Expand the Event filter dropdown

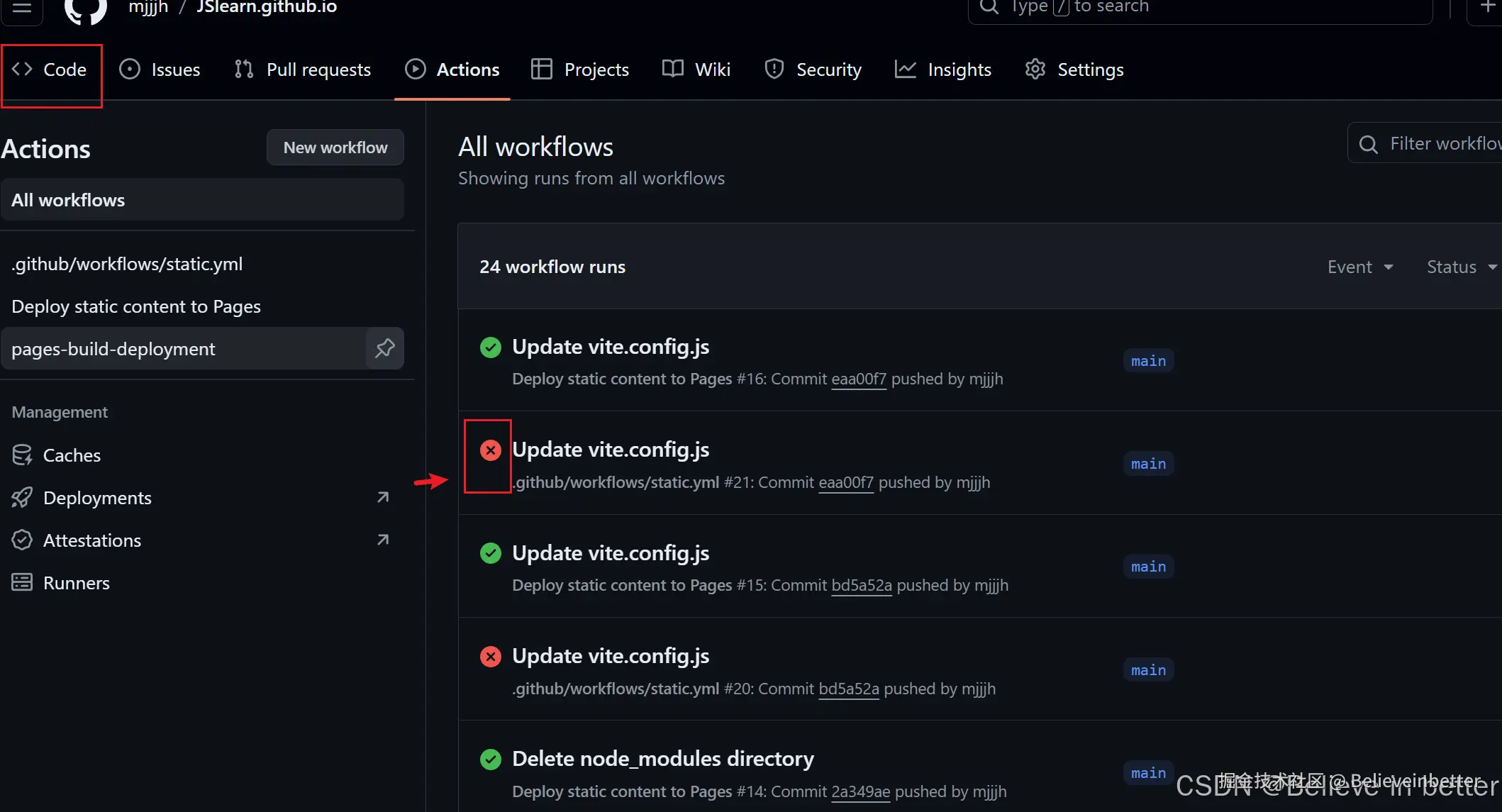click(x=1359, y=267)
